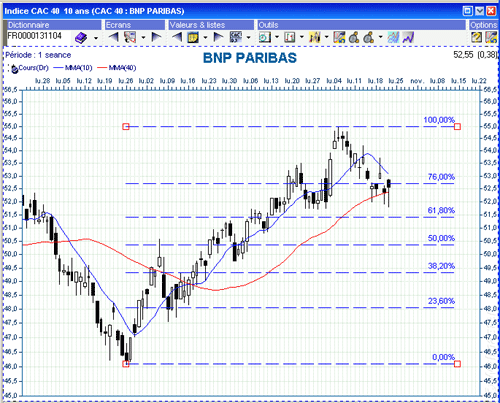The width and height of the screenshot is (500, 403).
Task: Click the purple line chart icon
Action: point(408,37)
